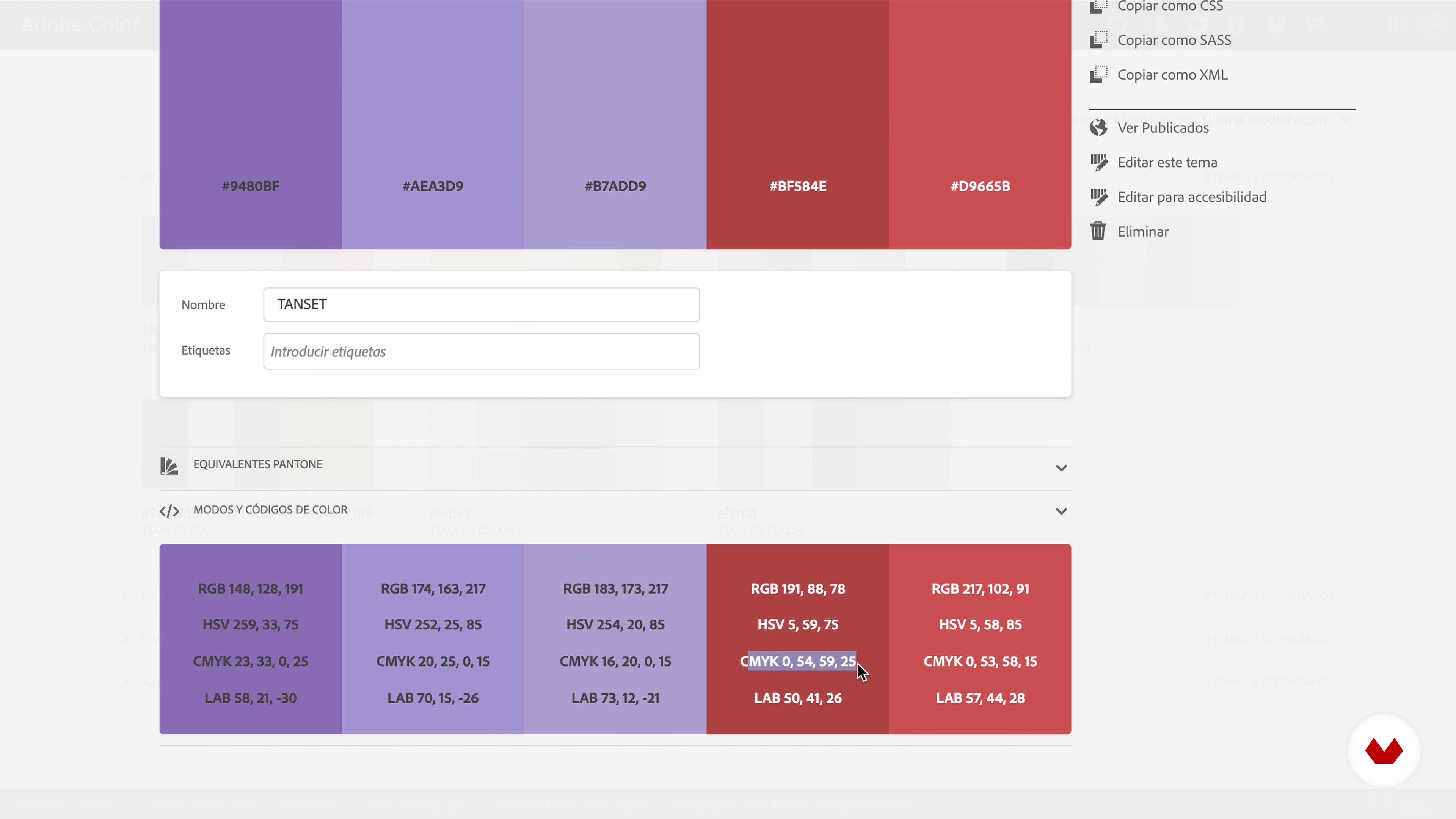The height and width of the screenshot is (819, 1456).
Task: Click the Editar para accesibilidad icon
Action: point(1098,197)
